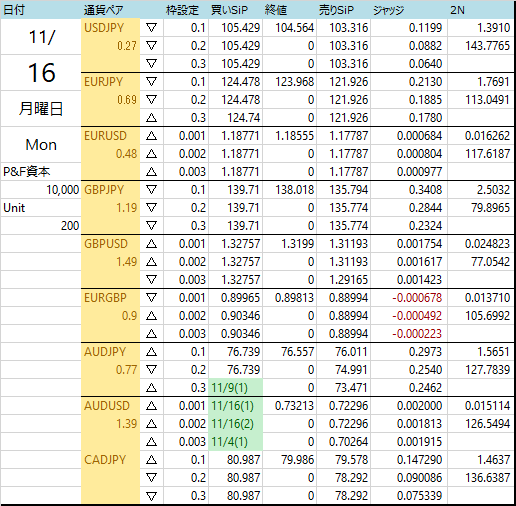The height and width of the screenshot is (506, 516).
Task: Click the down triangle in GBPJPY 0.1 row
Action: coord(151,190)
